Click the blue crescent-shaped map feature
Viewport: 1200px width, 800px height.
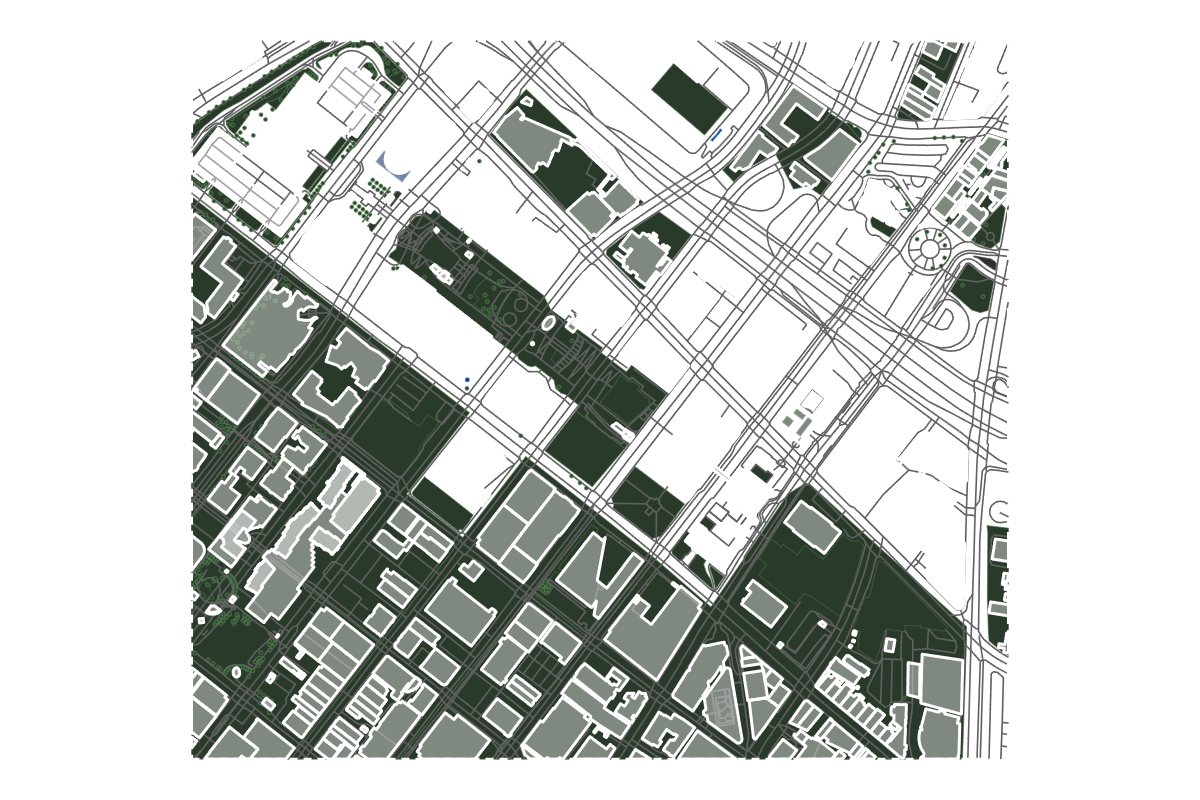click(x=392, y=168)
